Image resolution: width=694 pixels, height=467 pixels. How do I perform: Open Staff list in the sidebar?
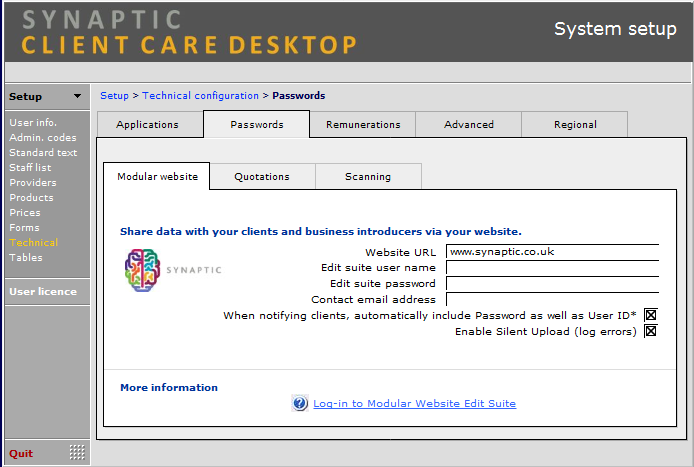point(30,168)
